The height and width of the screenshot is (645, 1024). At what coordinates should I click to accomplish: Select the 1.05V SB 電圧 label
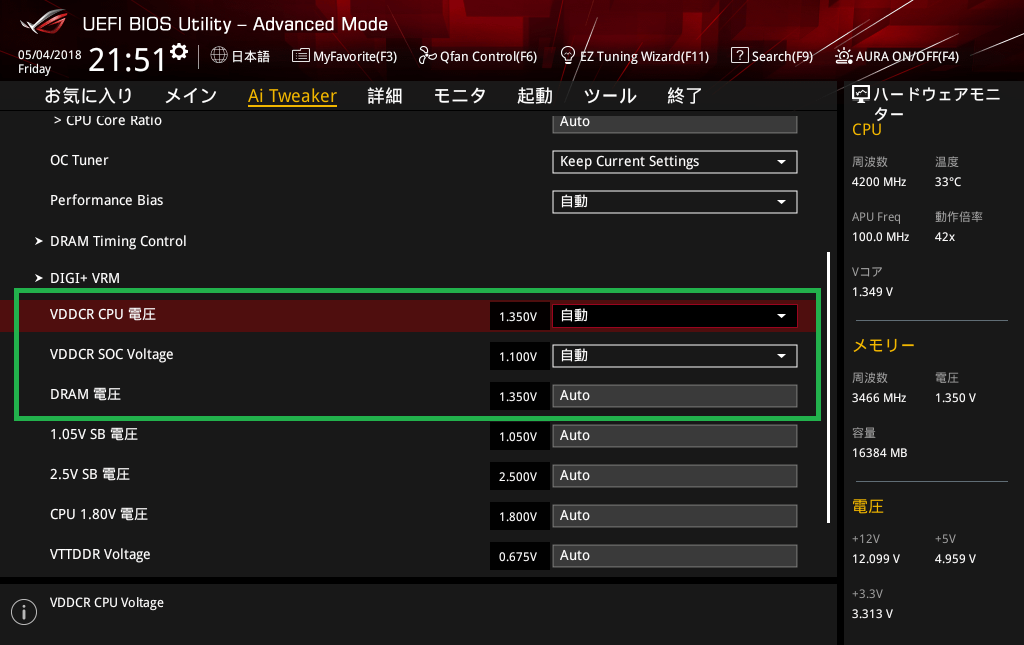pos(94,433)
